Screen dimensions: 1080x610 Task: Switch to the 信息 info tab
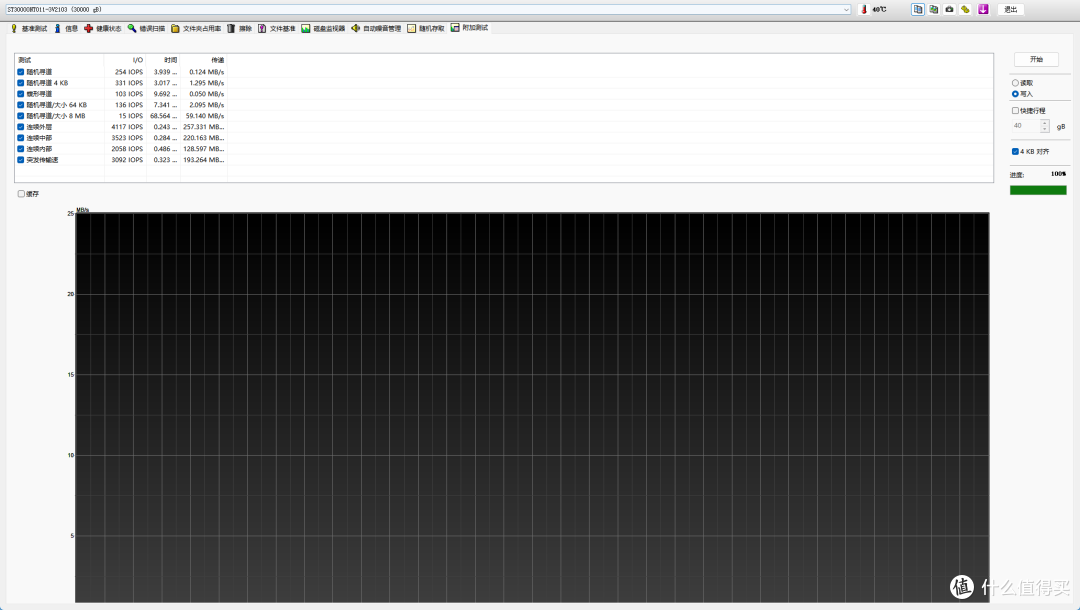coord(66,28)
